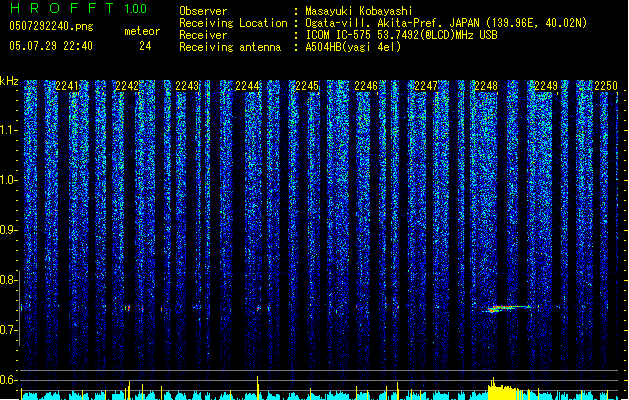This screenshot has height=400, width=629.
Task: Click the date stamp 05.07.29 22:40
Action: point(51,46)
